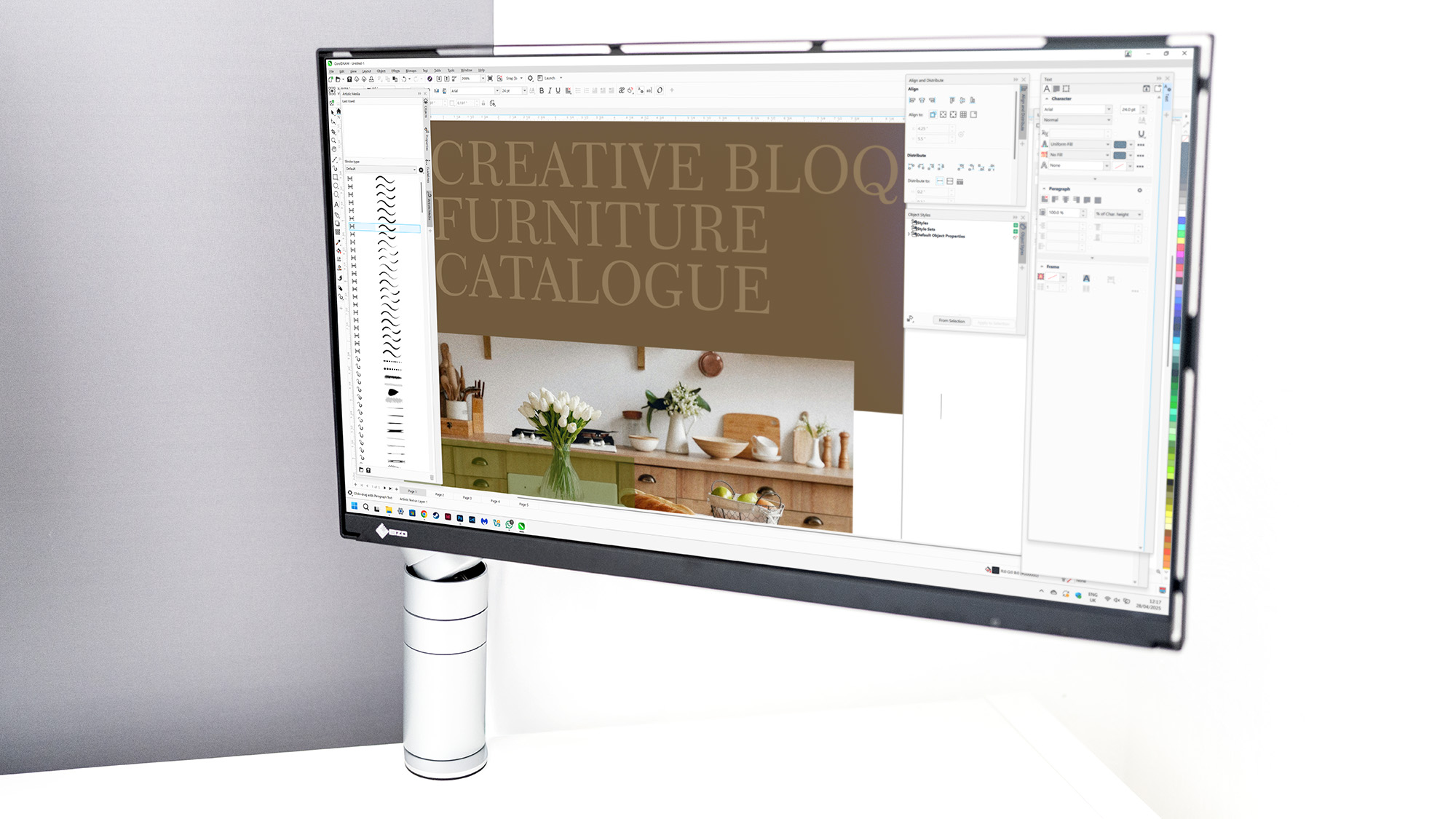Click the underline U icon in Character section

pyautogui.click(x=1141, y=134)
